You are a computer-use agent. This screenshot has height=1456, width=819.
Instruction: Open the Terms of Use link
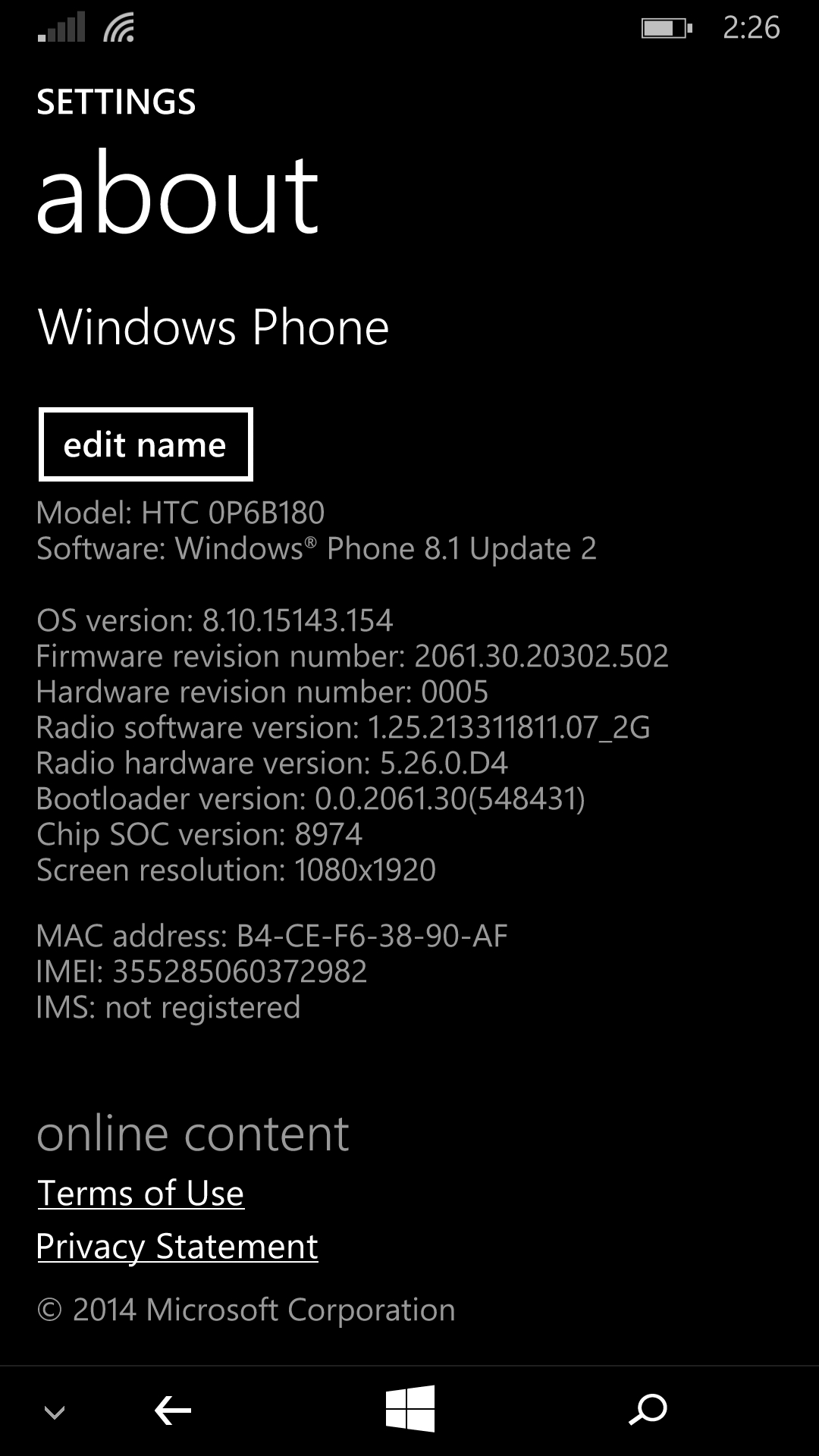pos(141,1193)
